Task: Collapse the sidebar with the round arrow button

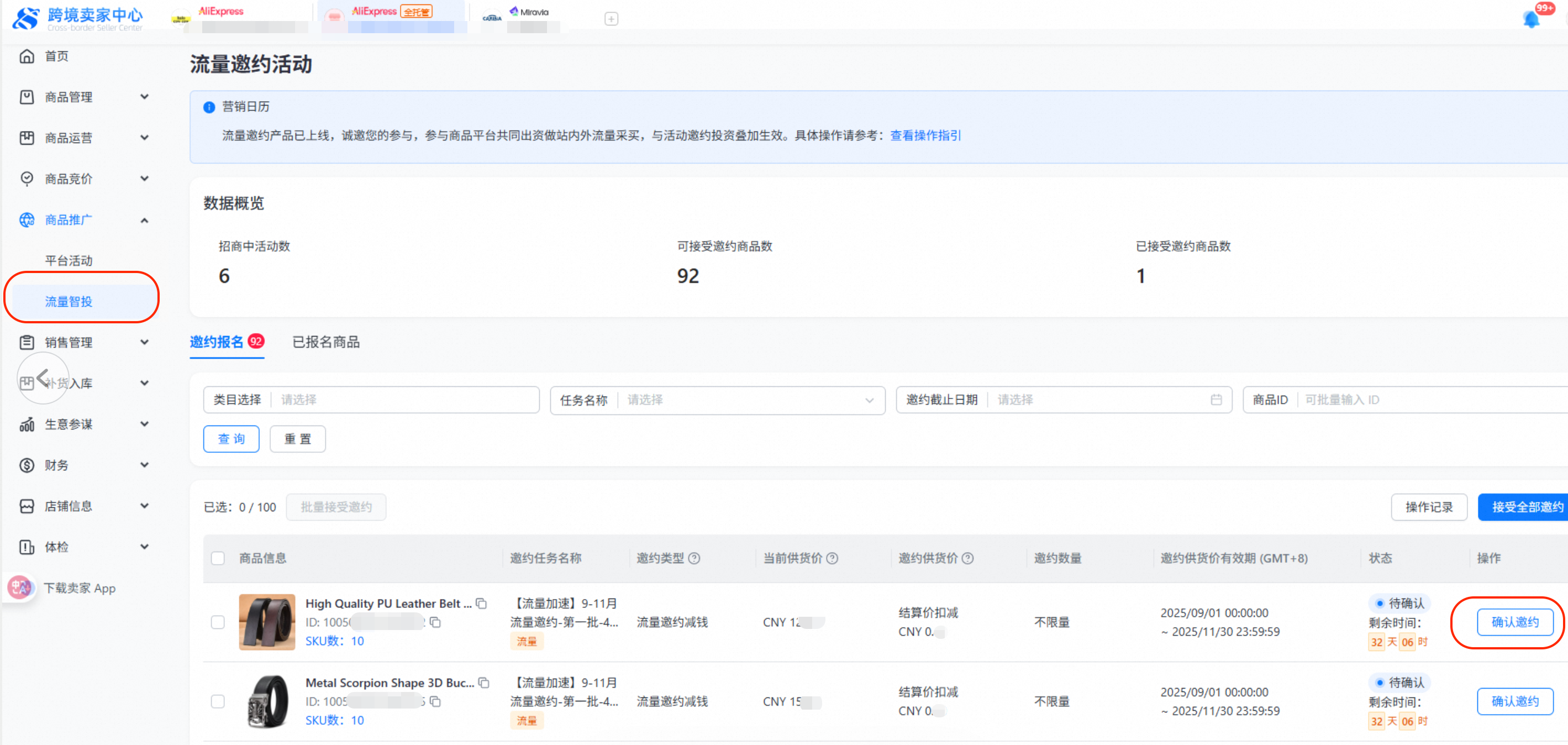Action: tap(43, 378)
